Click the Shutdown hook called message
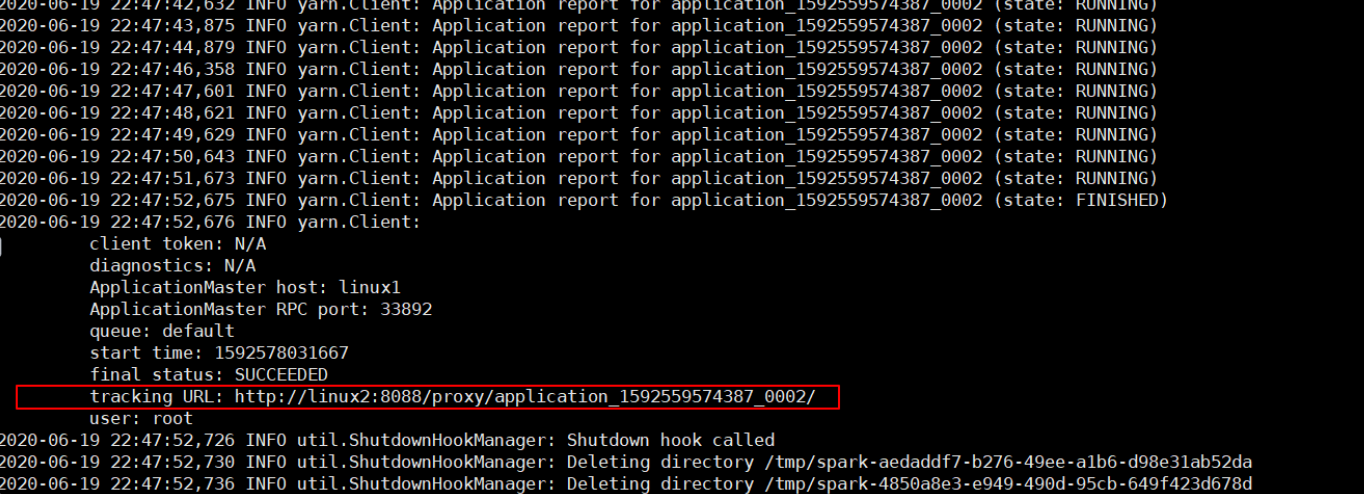The width and height of the screenshot is (1364, 494). [x=670, y=440]
